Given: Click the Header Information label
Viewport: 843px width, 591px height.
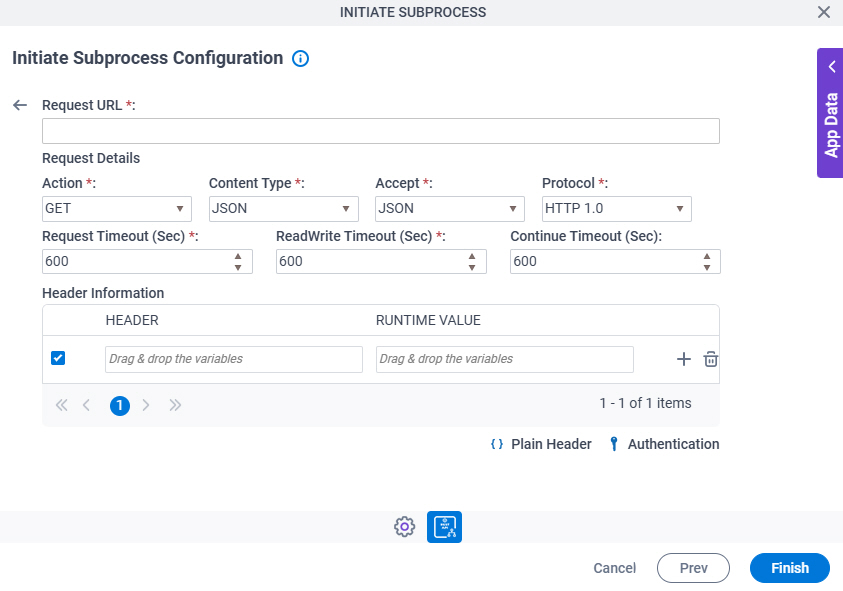Looking at the screenshot, I should click(103, 293).
